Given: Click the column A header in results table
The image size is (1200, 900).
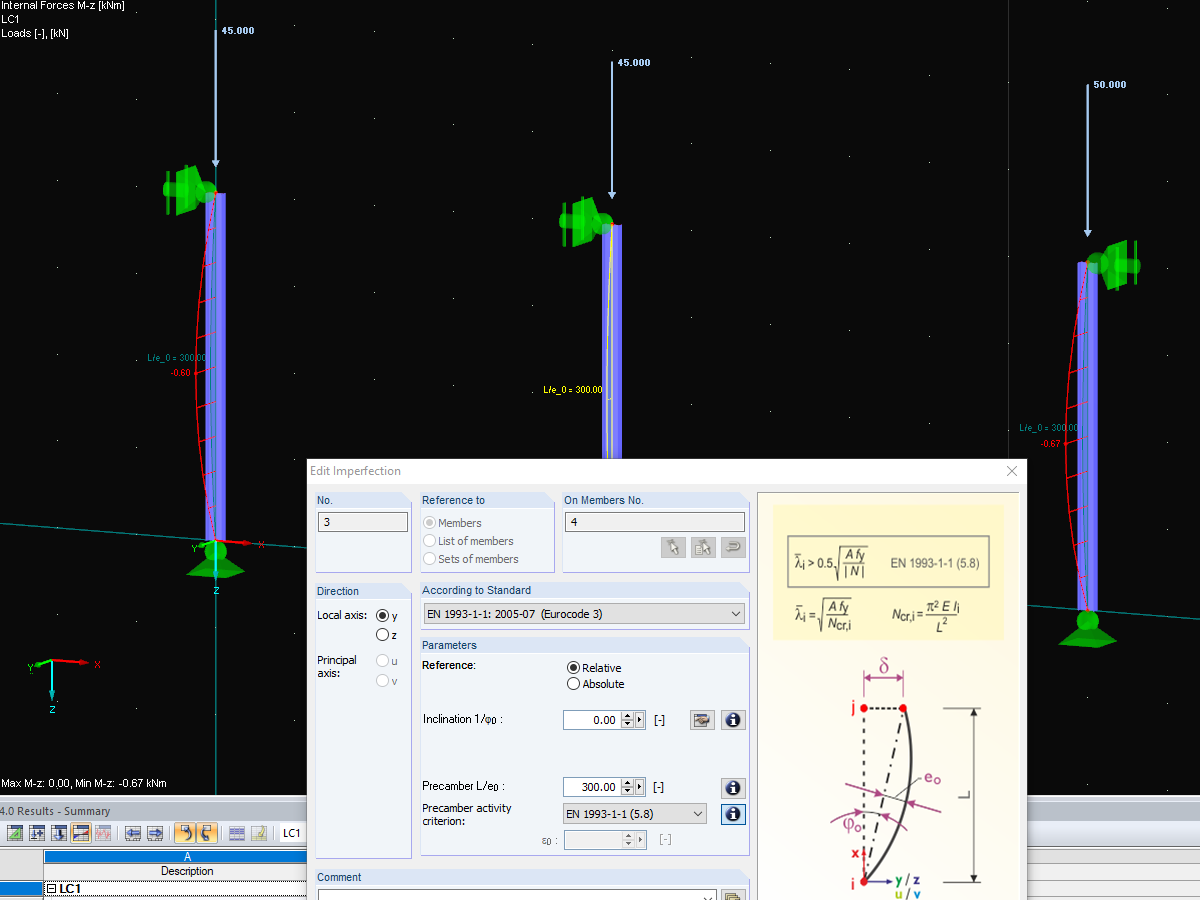Looking at the screenshot, I should pyautogui.click(x=175, y=857).
